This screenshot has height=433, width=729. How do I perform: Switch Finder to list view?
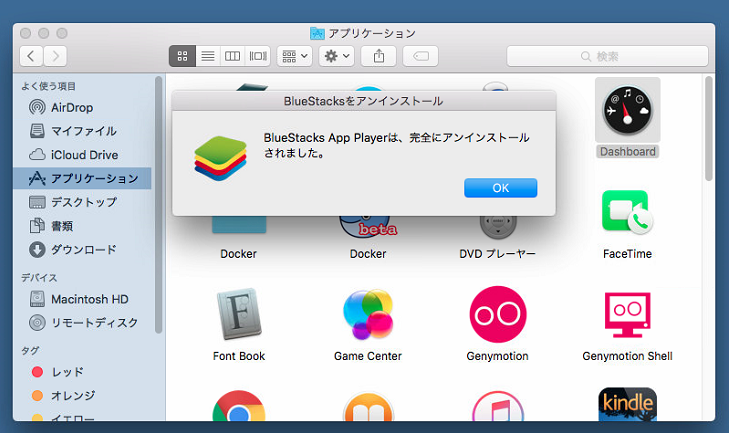[208, 56]
